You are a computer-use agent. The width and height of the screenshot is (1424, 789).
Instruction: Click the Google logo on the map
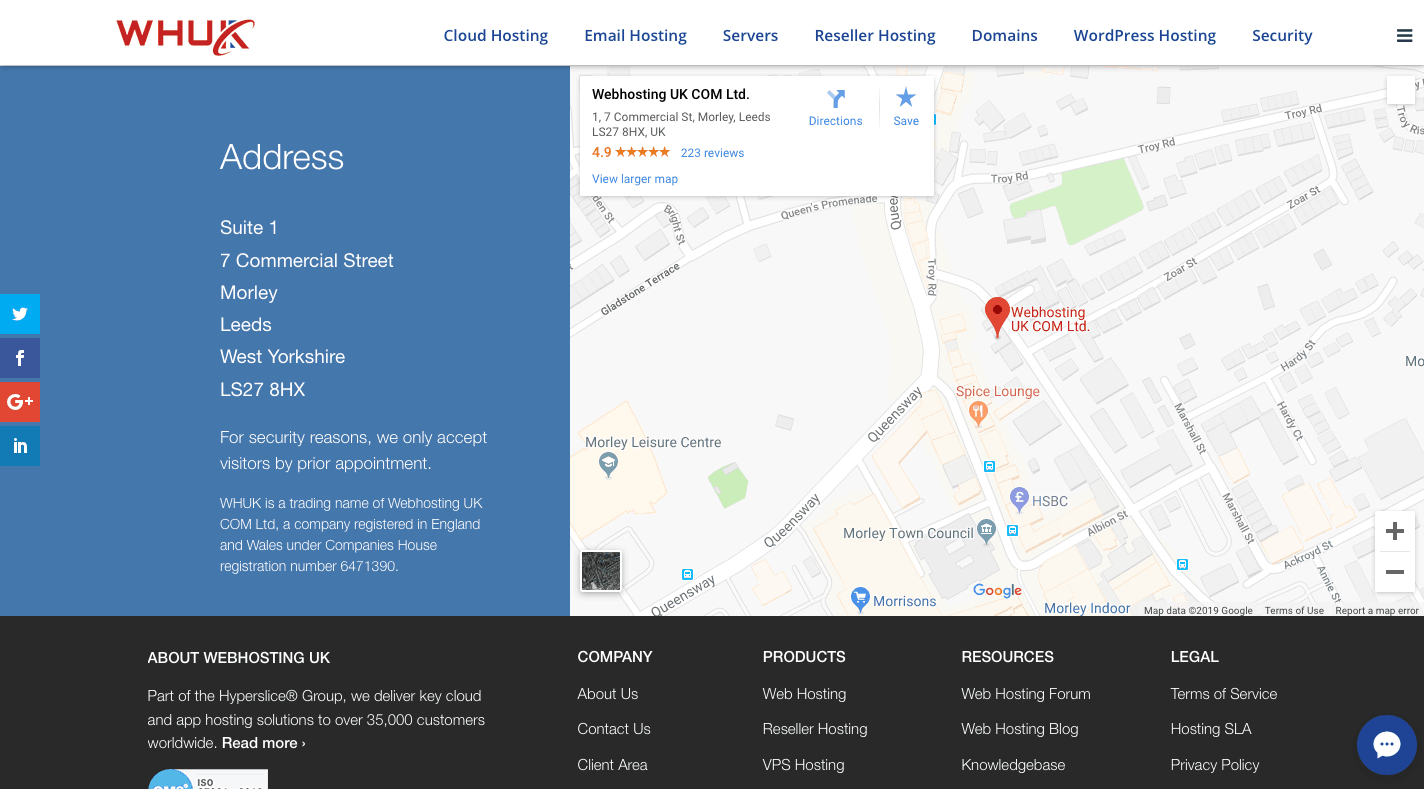[x=997, y=590]
